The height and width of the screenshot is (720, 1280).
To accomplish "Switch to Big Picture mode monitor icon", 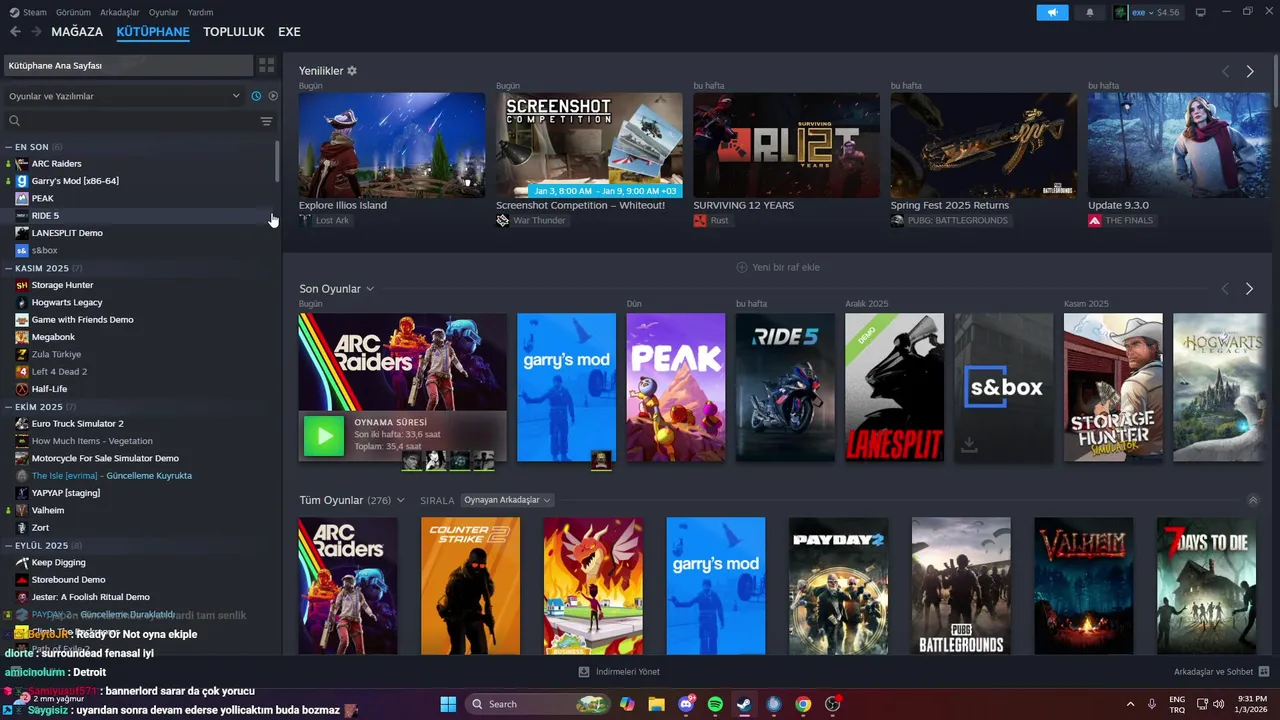I will pyautogui.click(x=1201, y=13).
